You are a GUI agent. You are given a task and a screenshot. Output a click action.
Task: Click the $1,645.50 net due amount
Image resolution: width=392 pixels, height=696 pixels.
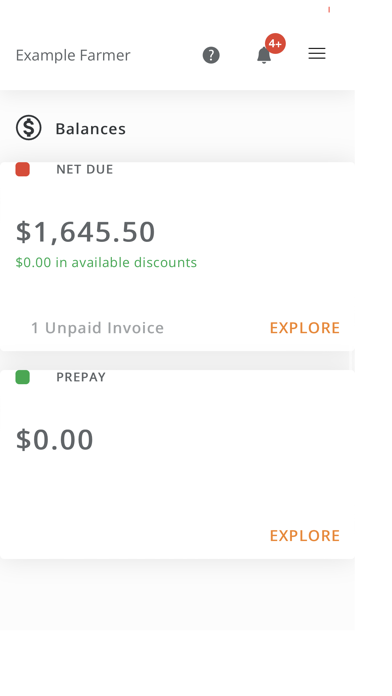coord(85,232)
